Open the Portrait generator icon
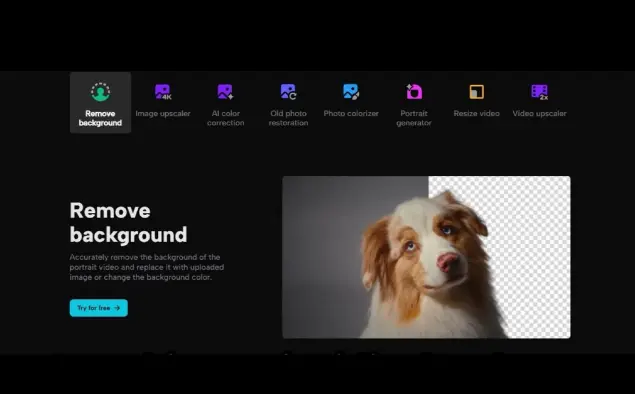 414,92
